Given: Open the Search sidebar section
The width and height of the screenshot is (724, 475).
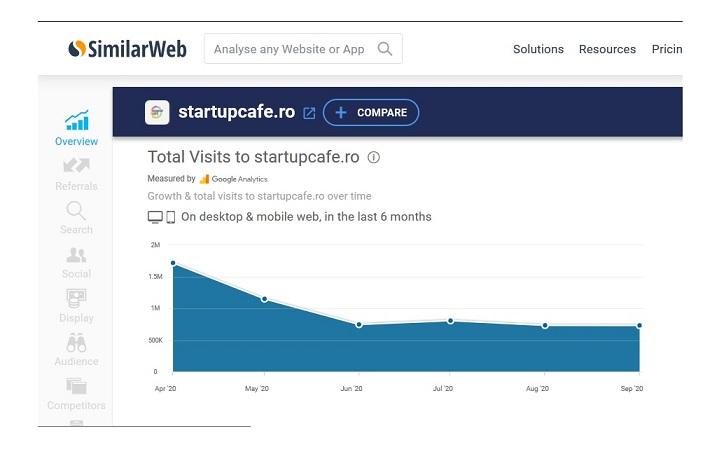Looking at the screenshot, I should click(x=76, y=210).
